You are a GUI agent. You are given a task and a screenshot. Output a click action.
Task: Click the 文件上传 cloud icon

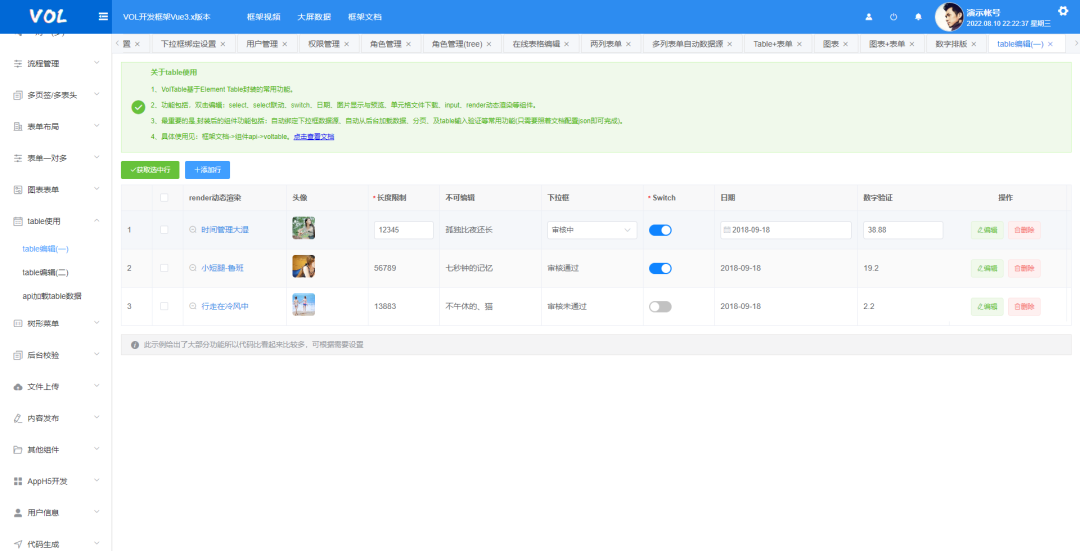point(18,387)
